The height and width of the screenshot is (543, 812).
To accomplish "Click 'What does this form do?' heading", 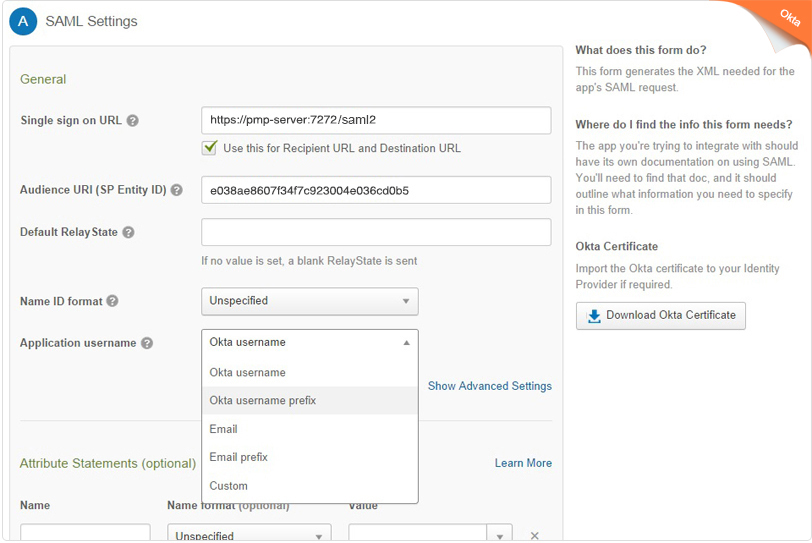I will 641,50.
